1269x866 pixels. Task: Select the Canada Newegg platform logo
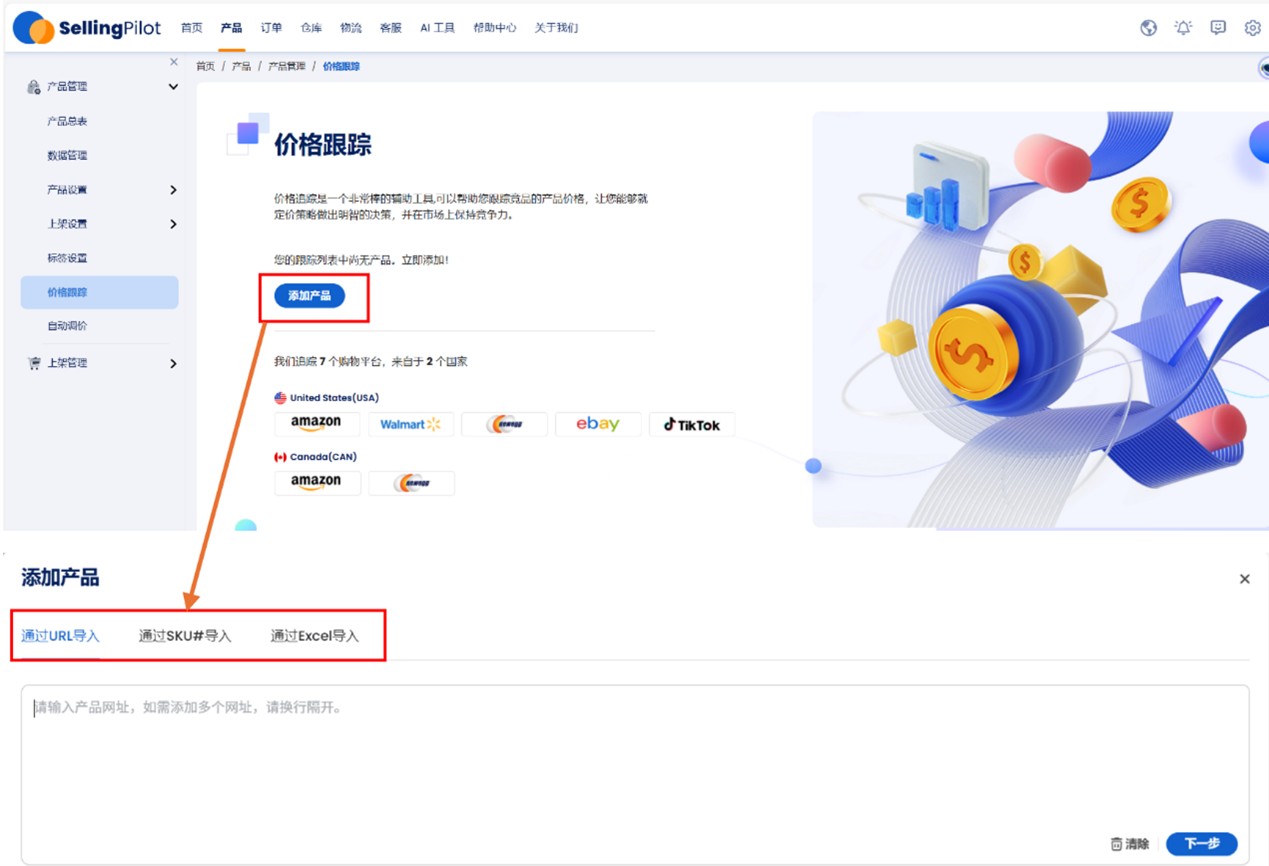(411, 482)
